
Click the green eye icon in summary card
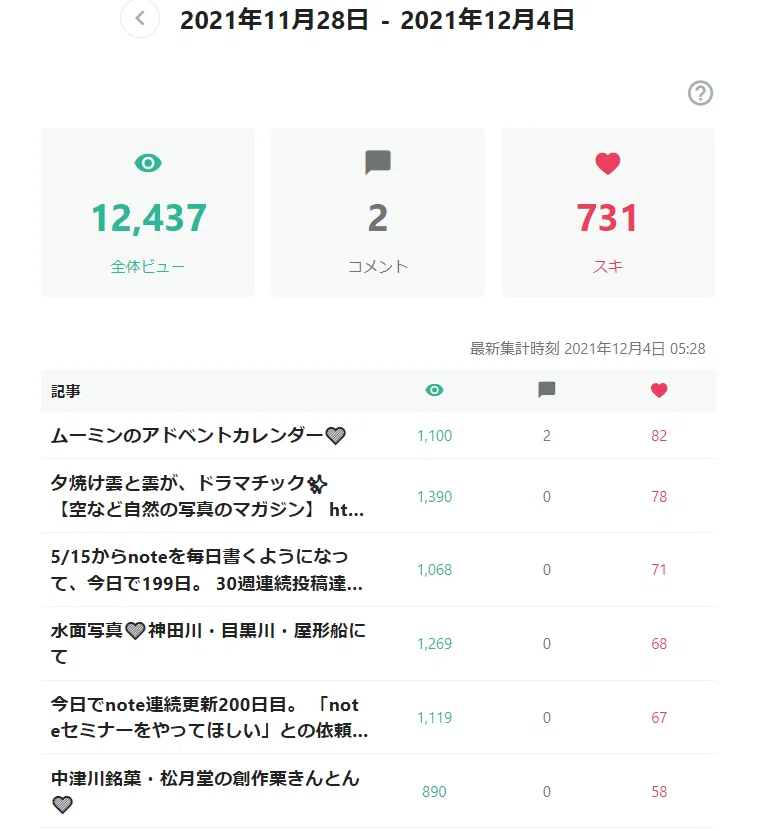(148, 163)
